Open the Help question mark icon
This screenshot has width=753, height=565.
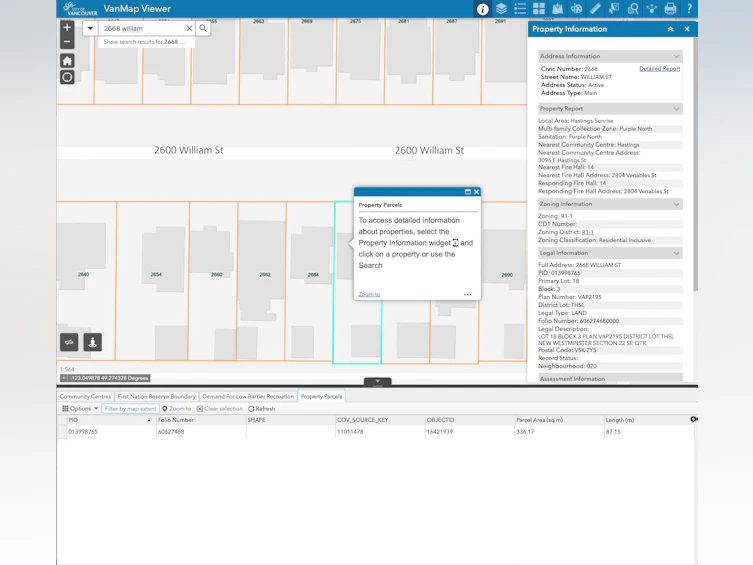[x=689, y=9]
